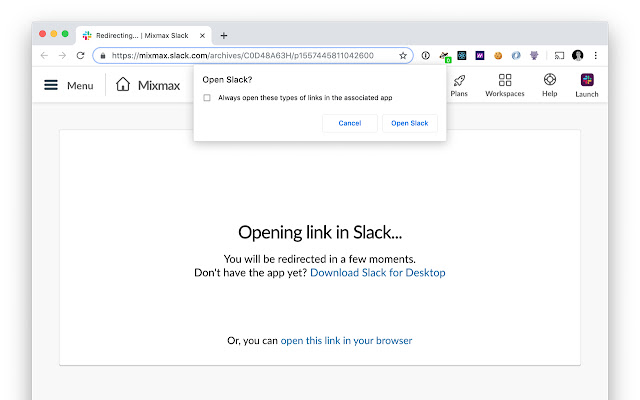
Task: Check 'Always open these types of links'
Action: tap(207, 98)
